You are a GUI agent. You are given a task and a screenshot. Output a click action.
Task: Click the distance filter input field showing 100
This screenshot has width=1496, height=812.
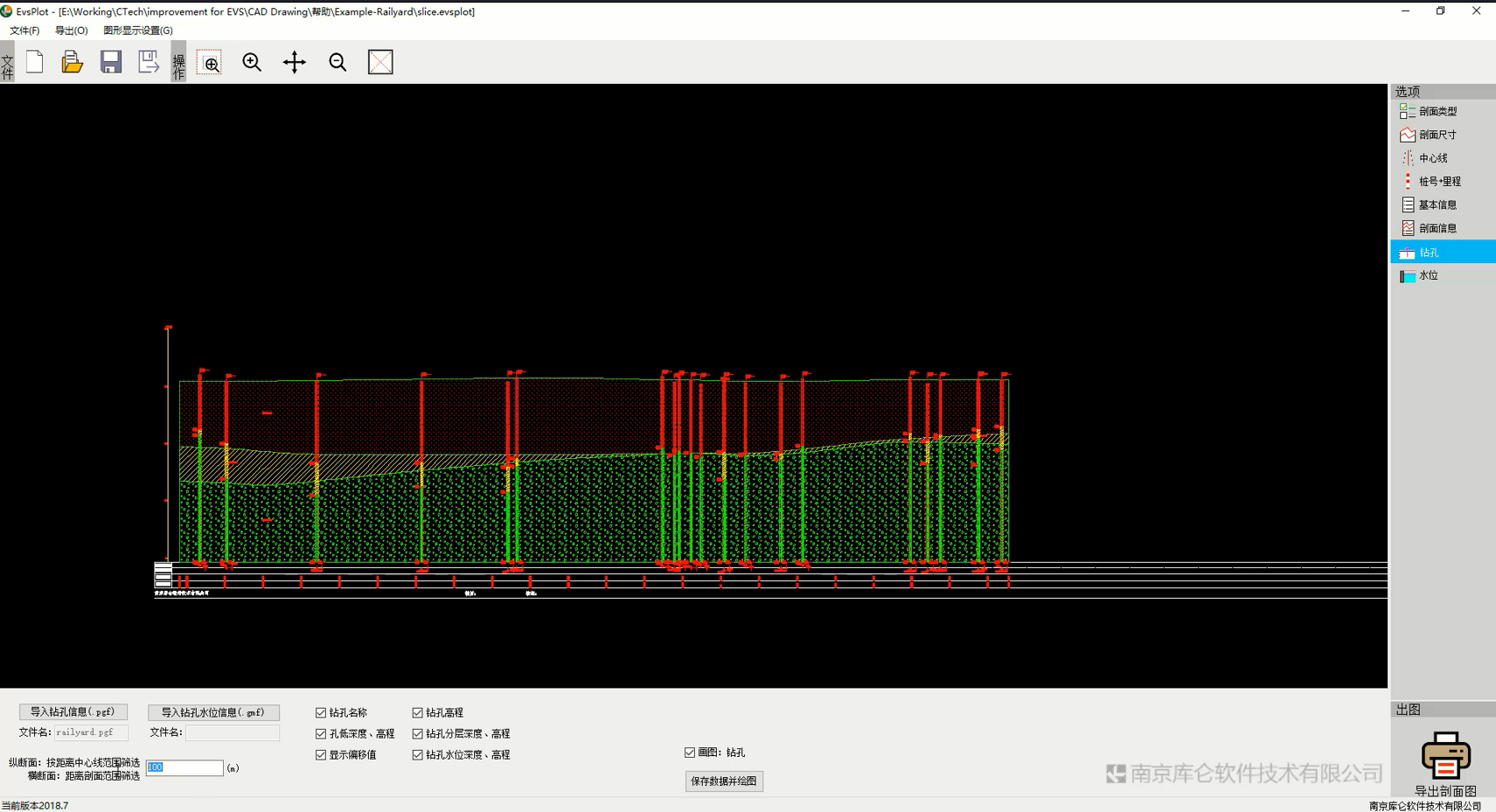(x=184, y=768)
